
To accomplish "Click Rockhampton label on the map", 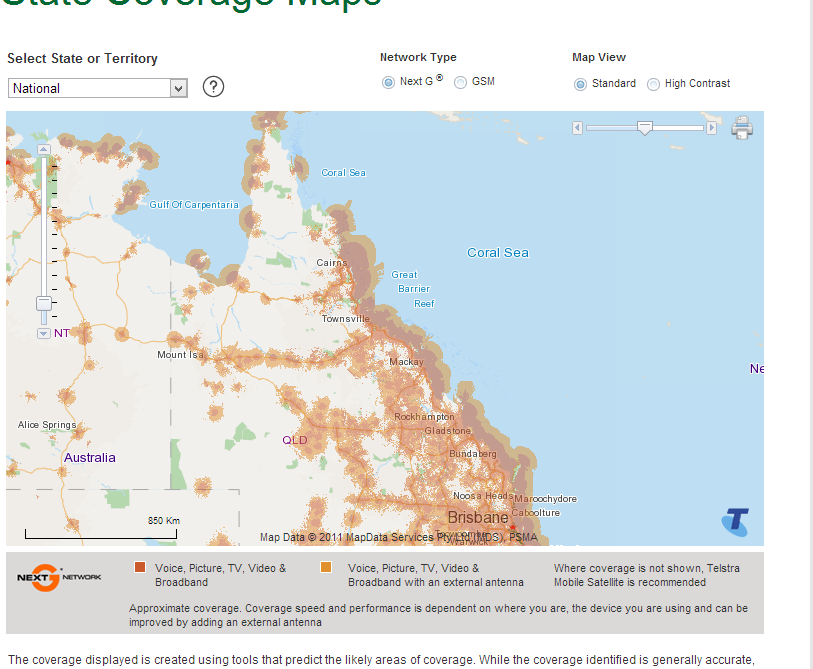I will (424, 417).
